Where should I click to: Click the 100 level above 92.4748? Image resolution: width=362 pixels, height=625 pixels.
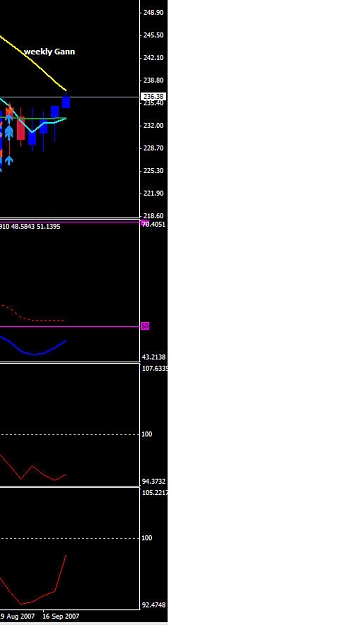pyautogui.click(x=147, y=538)
